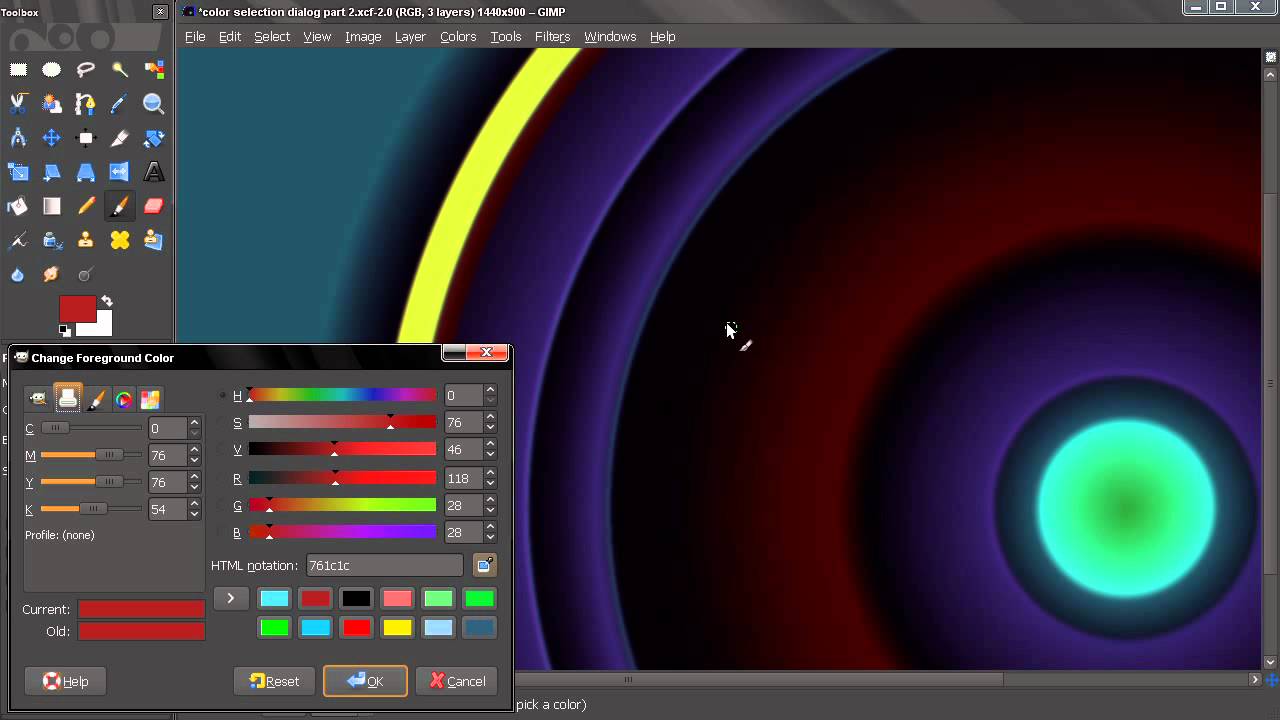Decrease the K value spinner arrow
This screenshot has height=720, width=1280.
(x=194, y=515)
